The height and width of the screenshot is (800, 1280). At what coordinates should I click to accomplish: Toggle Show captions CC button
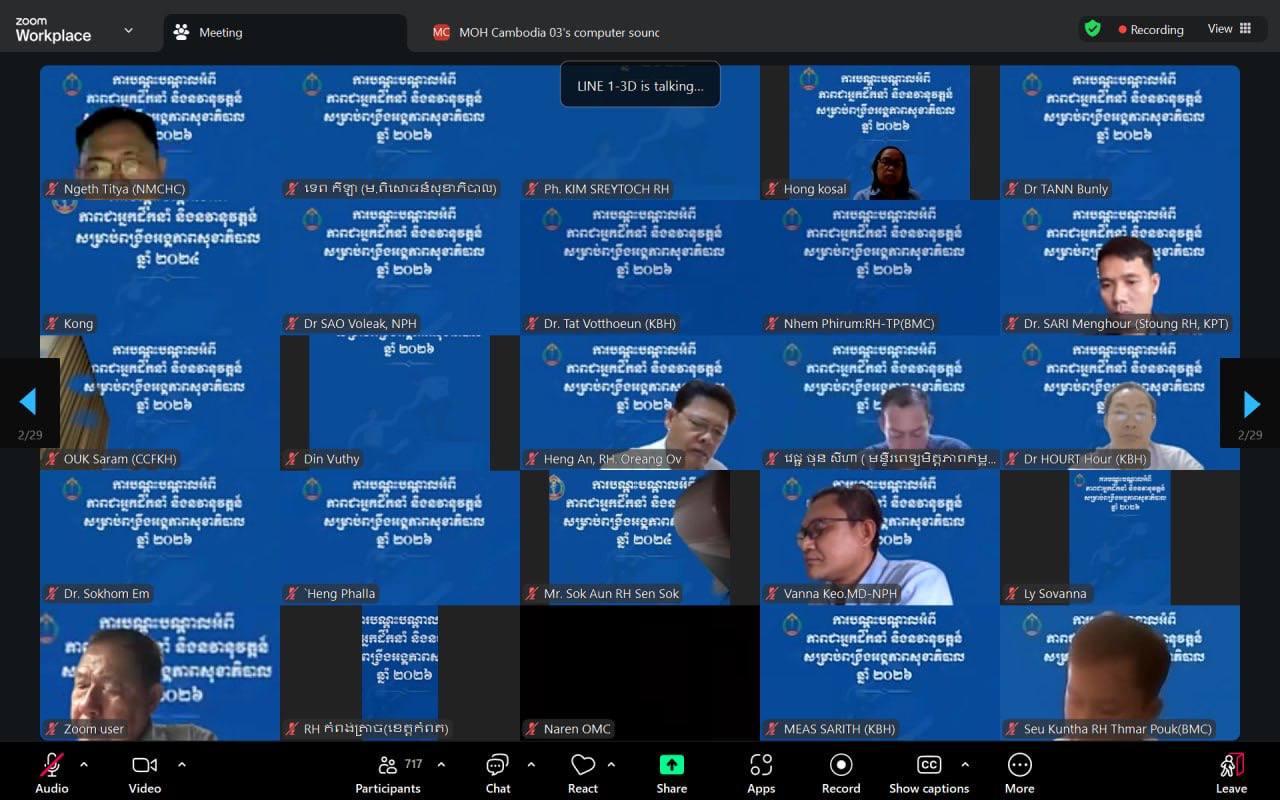tap(928, 773)
